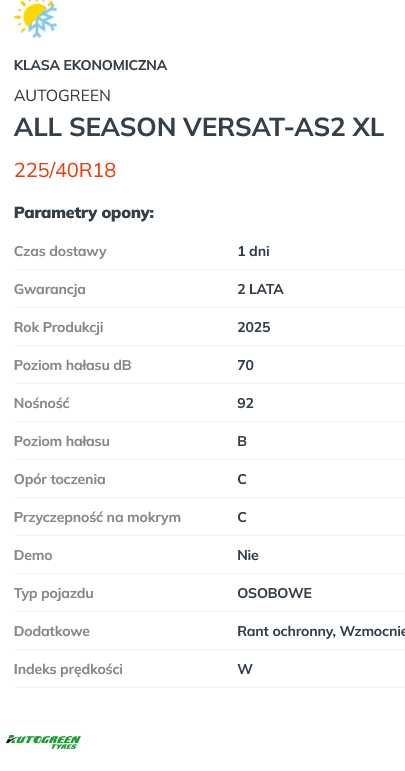405x771 pixels.
Task: Click the Indeks prędkości value W
Action: coord(245,669)
